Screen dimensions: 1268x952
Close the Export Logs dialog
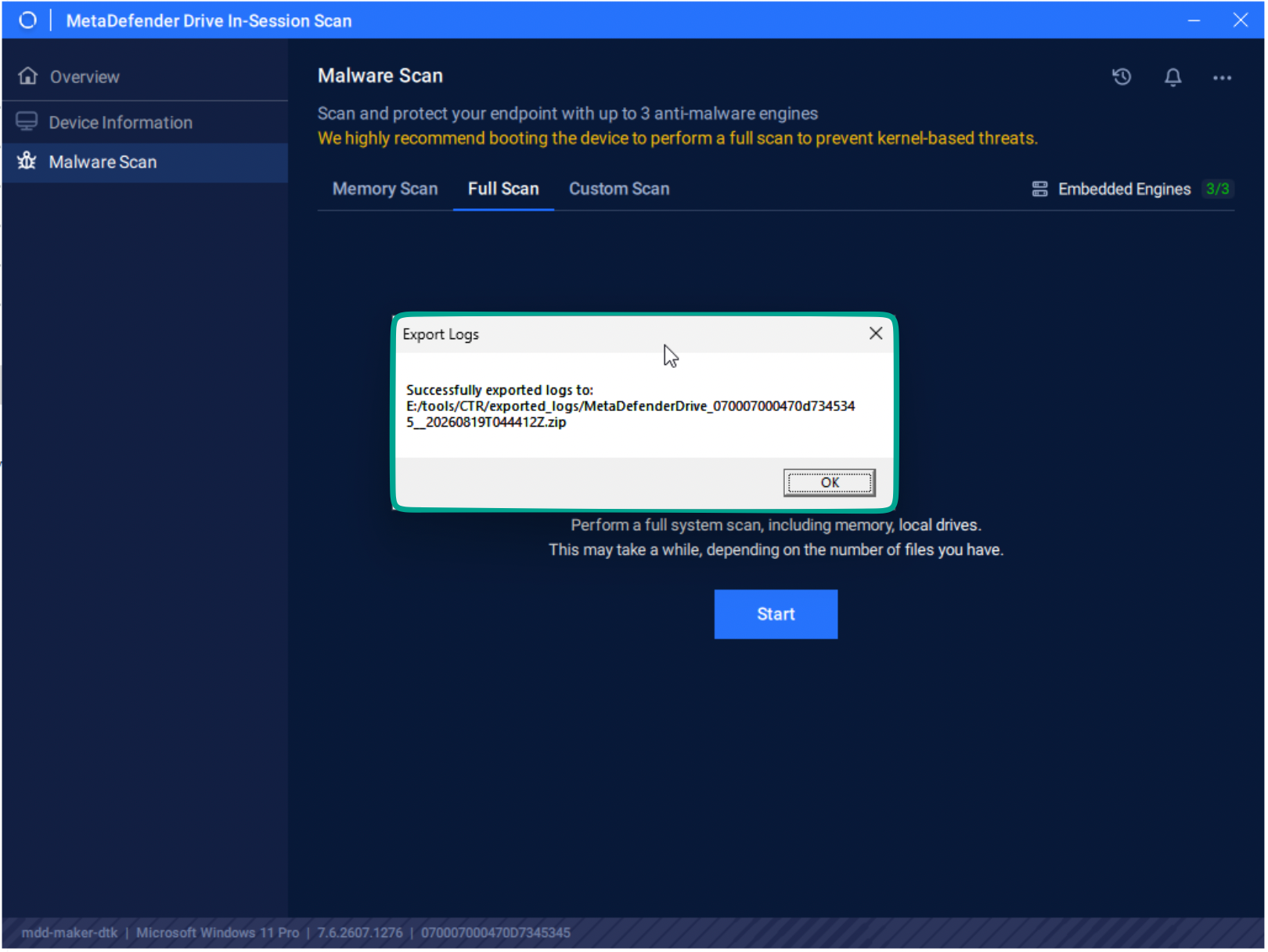[877, 334]
